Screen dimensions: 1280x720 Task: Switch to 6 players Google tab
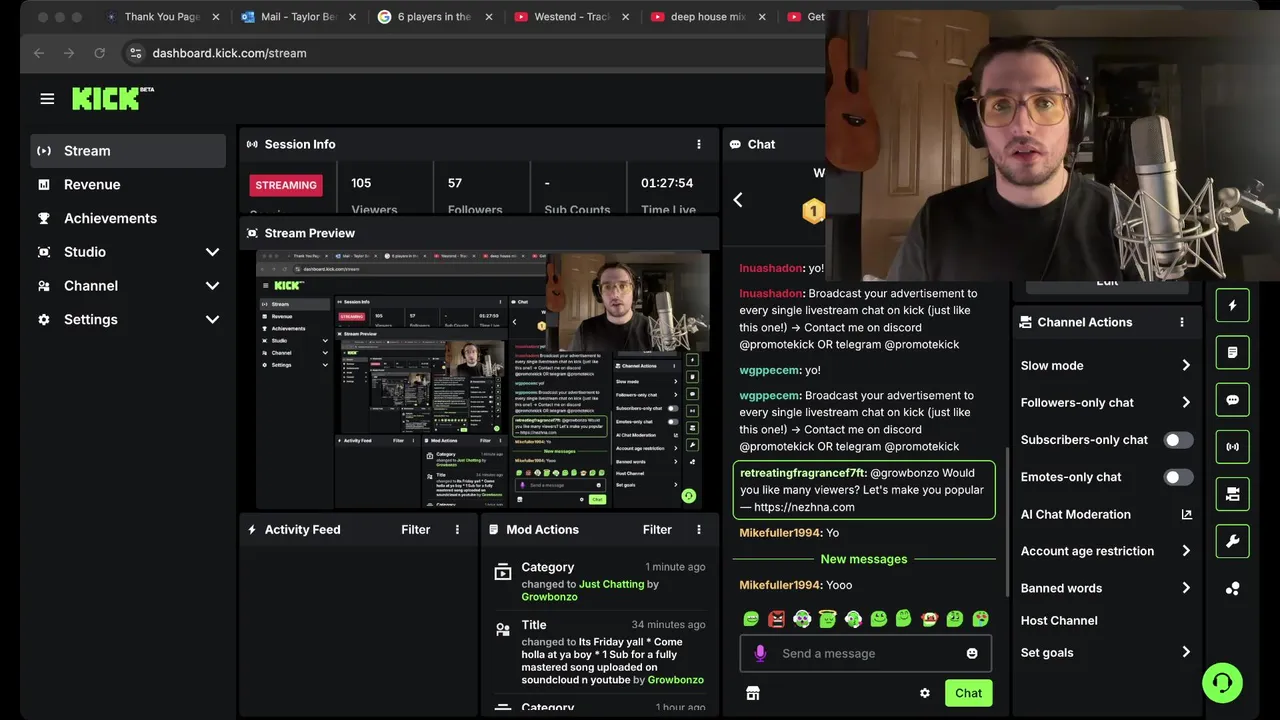tap(433, 17)
